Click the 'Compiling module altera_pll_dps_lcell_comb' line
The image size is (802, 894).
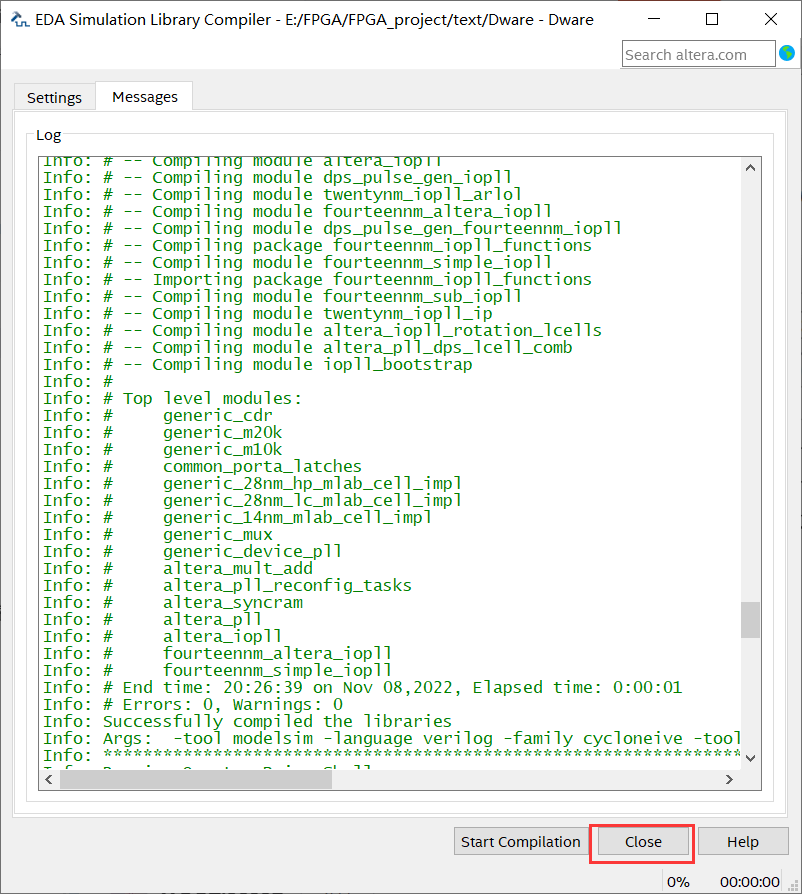pos(308,347)
